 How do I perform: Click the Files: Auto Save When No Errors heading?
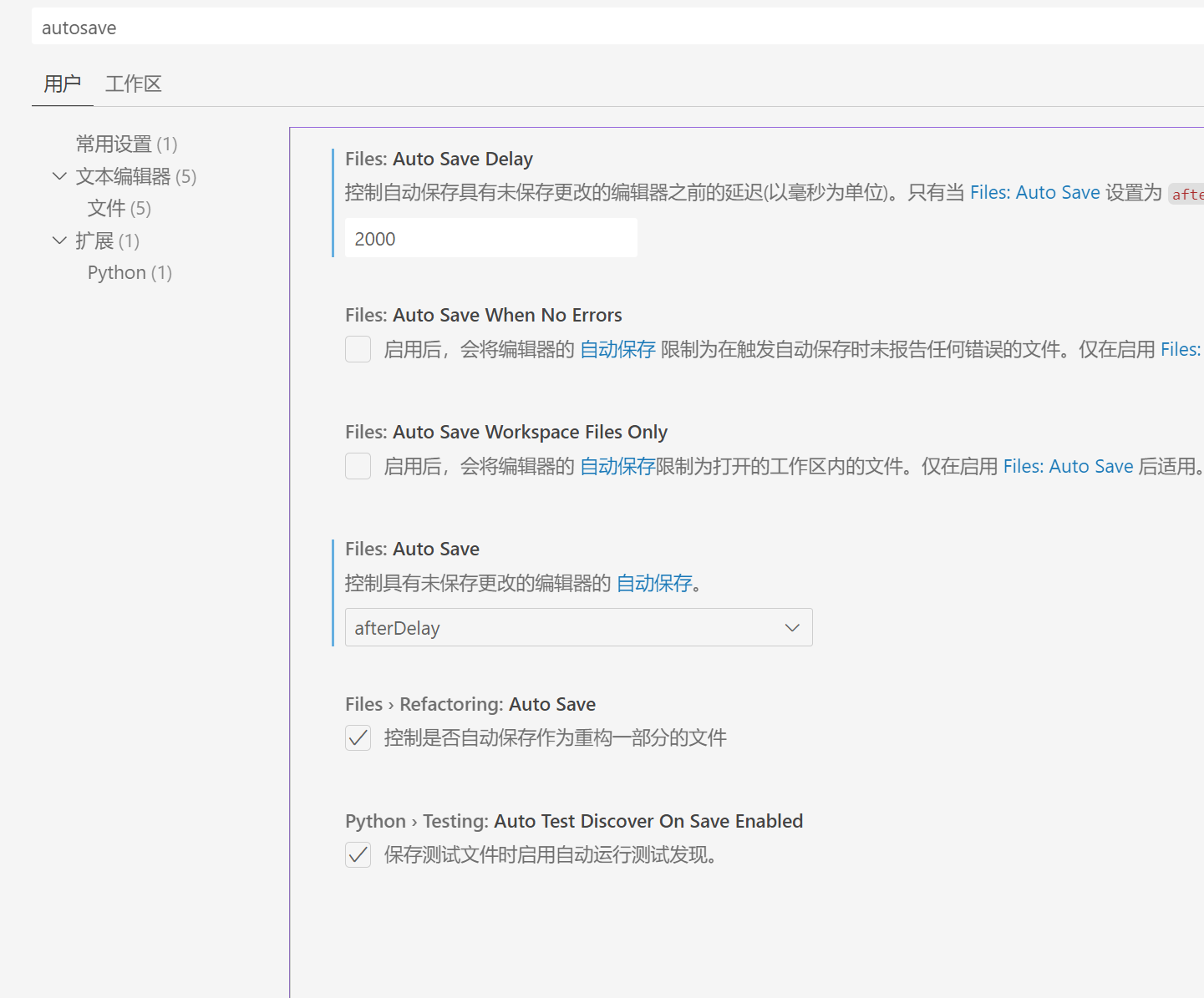tap(484, 315)
